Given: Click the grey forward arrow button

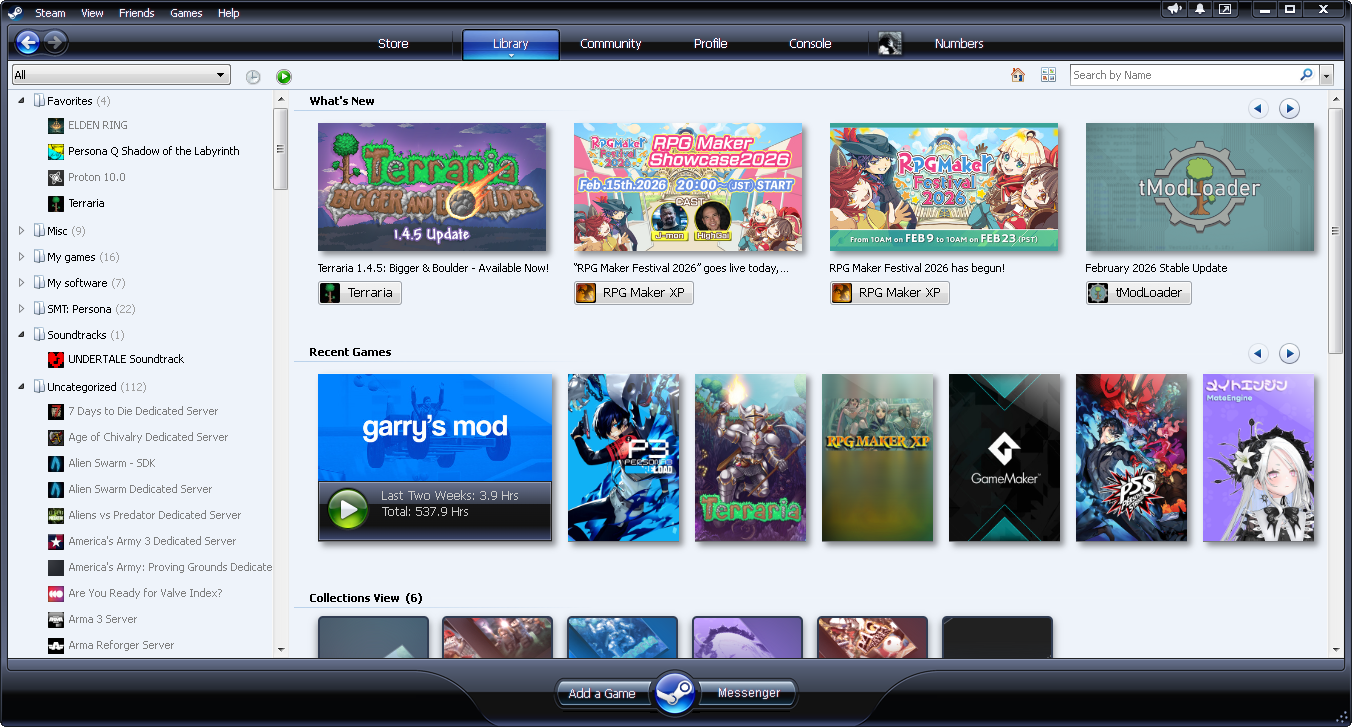Looking at the screenshot, I should 56,42.
